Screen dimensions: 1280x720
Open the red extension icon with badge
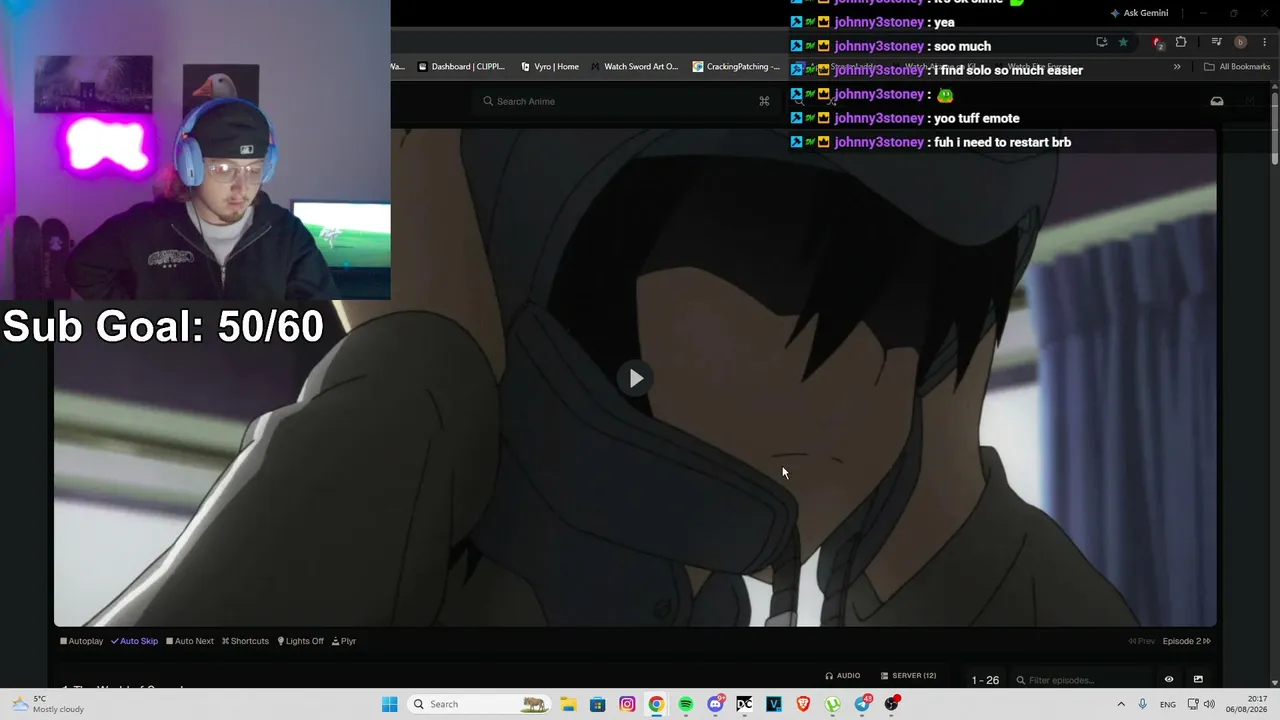(x=1158, y=42)
